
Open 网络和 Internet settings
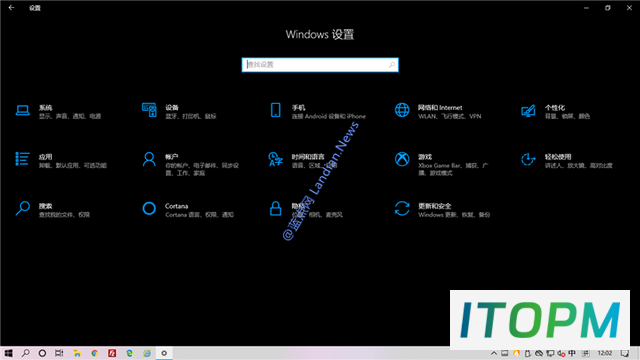[438, 111]
